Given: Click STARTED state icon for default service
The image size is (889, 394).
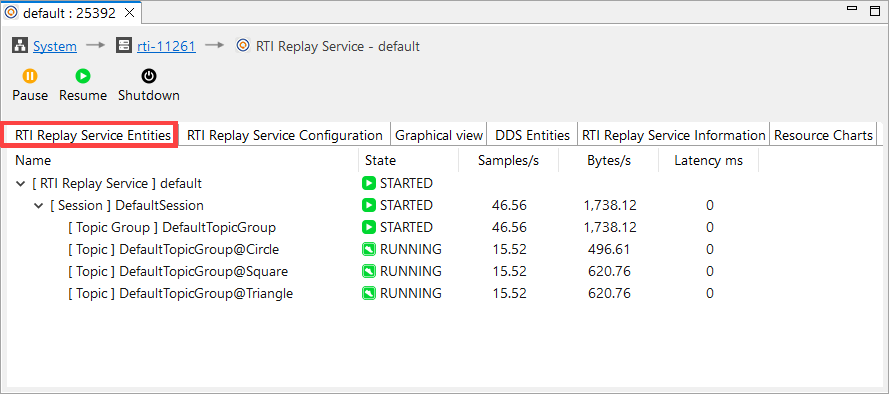Looking at the screenshot, I should (x=369, y=183).
